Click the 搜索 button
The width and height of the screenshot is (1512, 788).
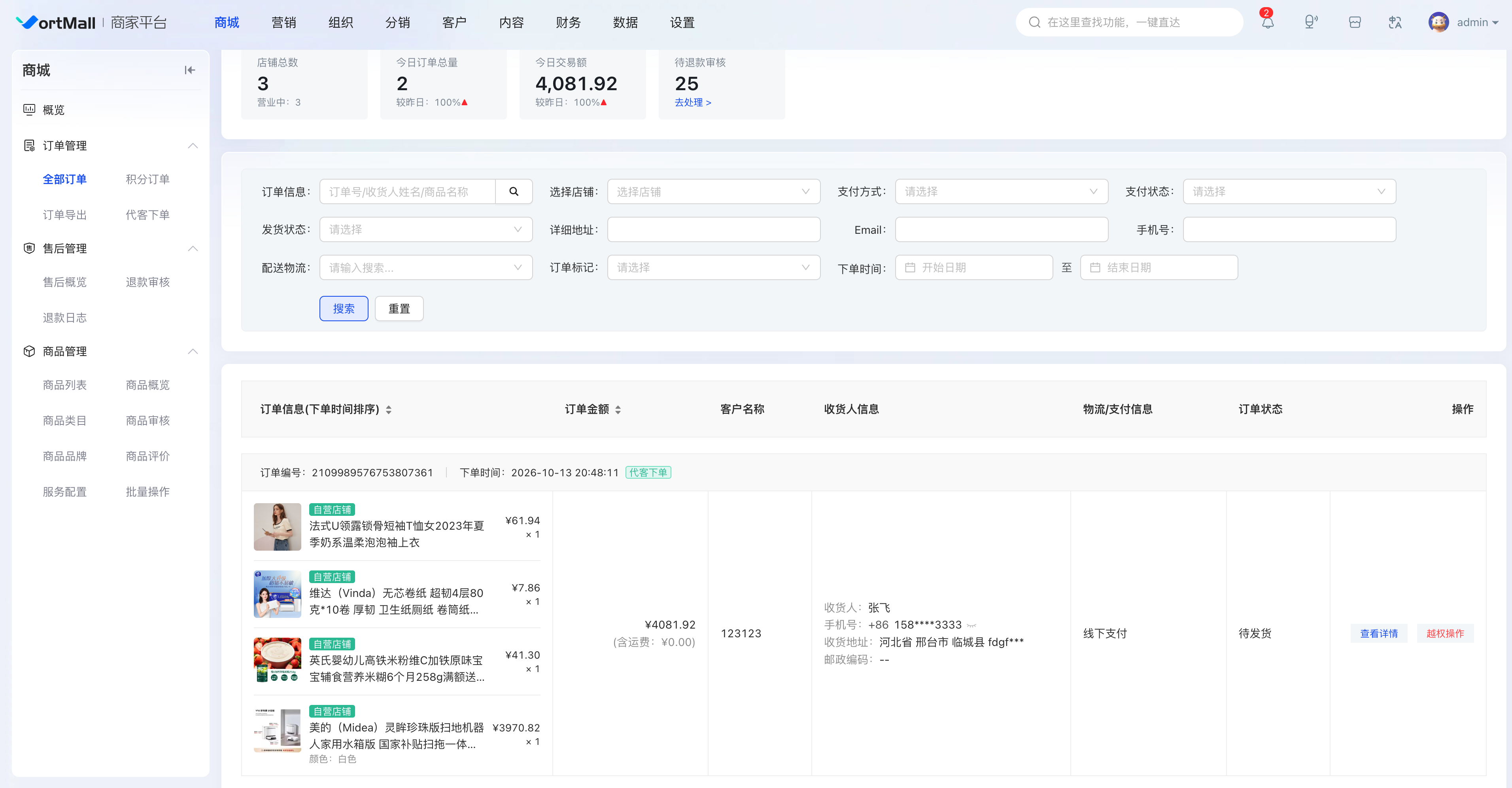coord(343,308)
